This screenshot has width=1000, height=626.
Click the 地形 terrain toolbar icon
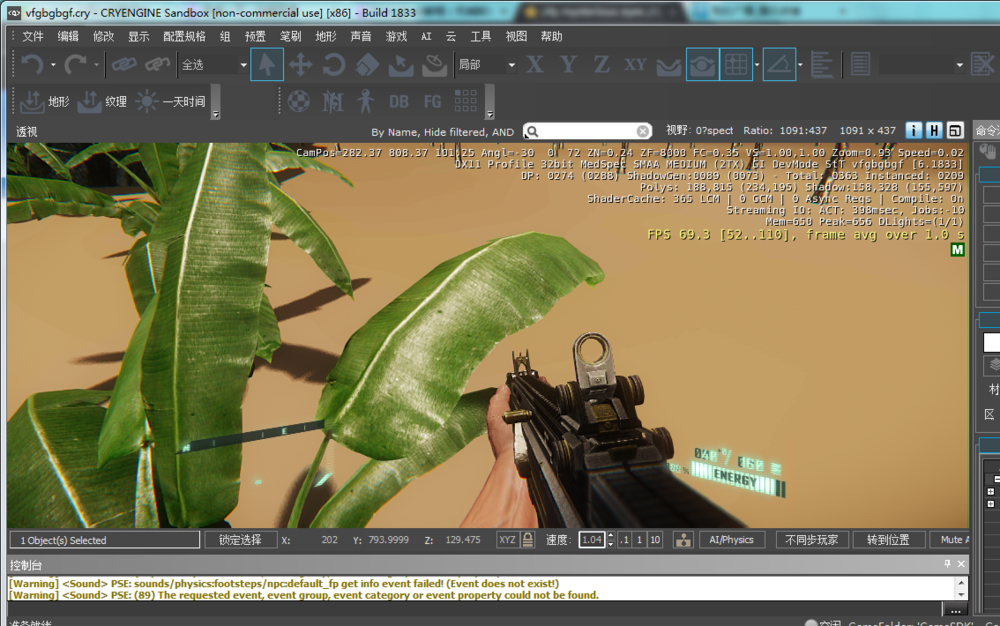[x=33, y=101]
